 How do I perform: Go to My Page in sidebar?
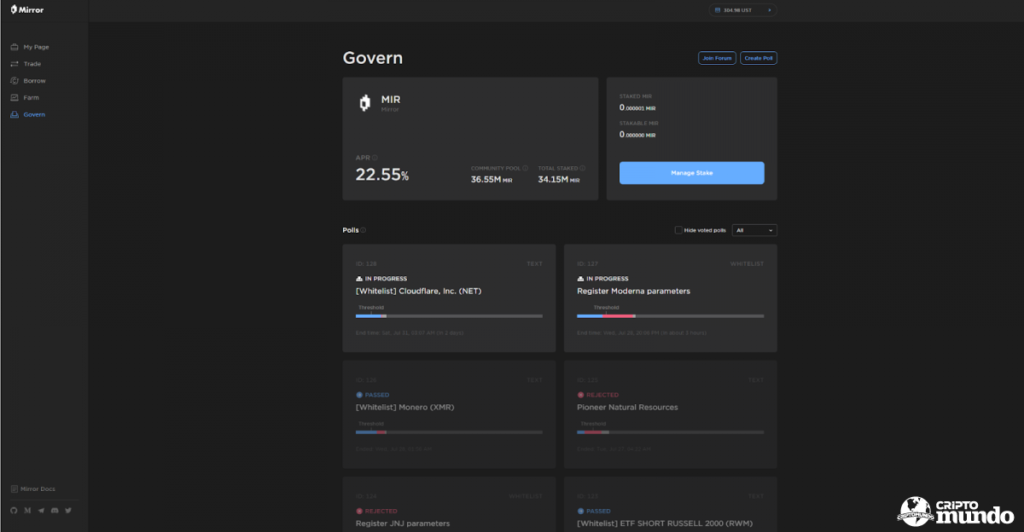click(36, 47)
